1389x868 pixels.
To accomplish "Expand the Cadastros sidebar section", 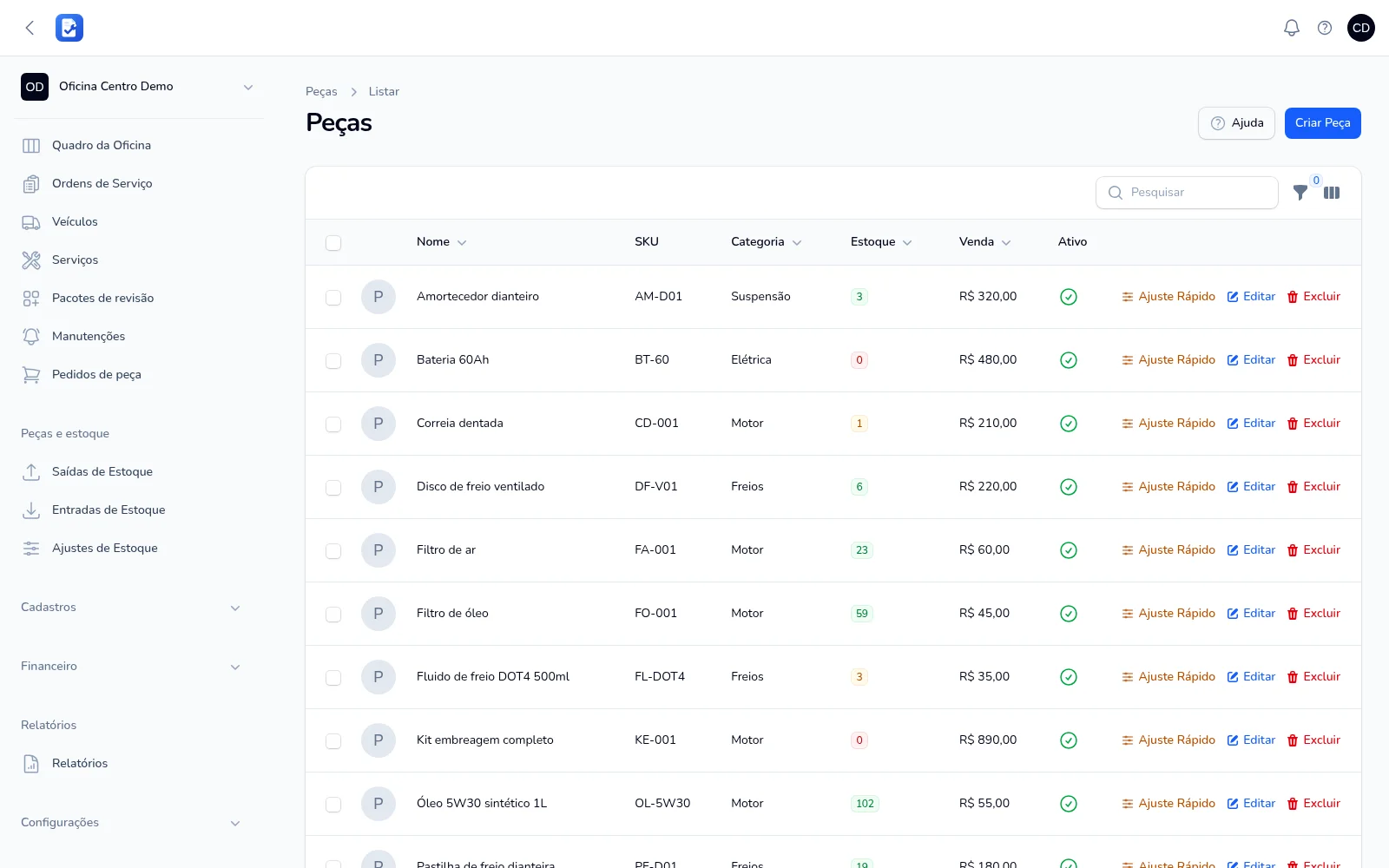I will [x=130, y=608].
